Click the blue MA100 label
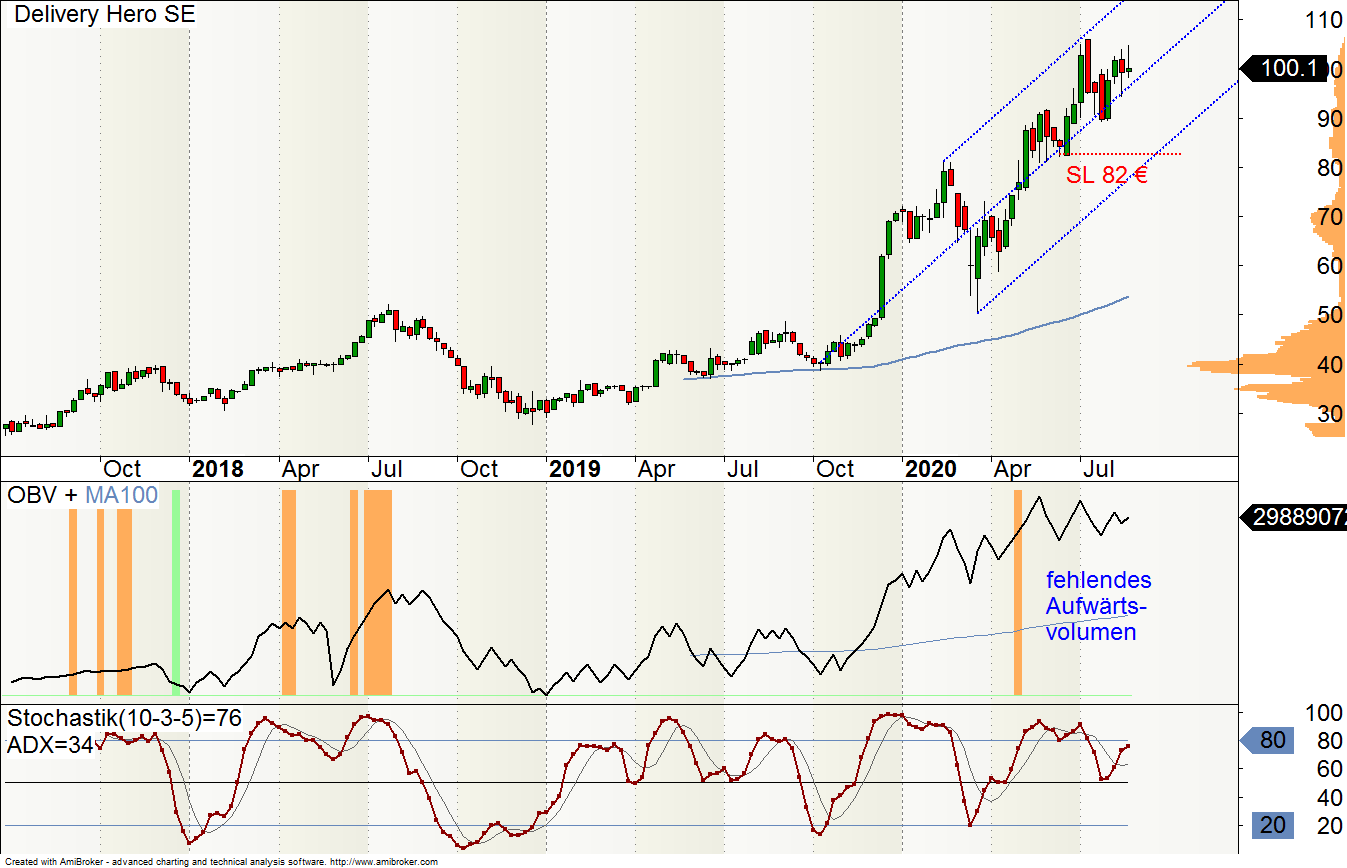Image resolution: width=1347 pixels, height=868 pixels. 121,495
